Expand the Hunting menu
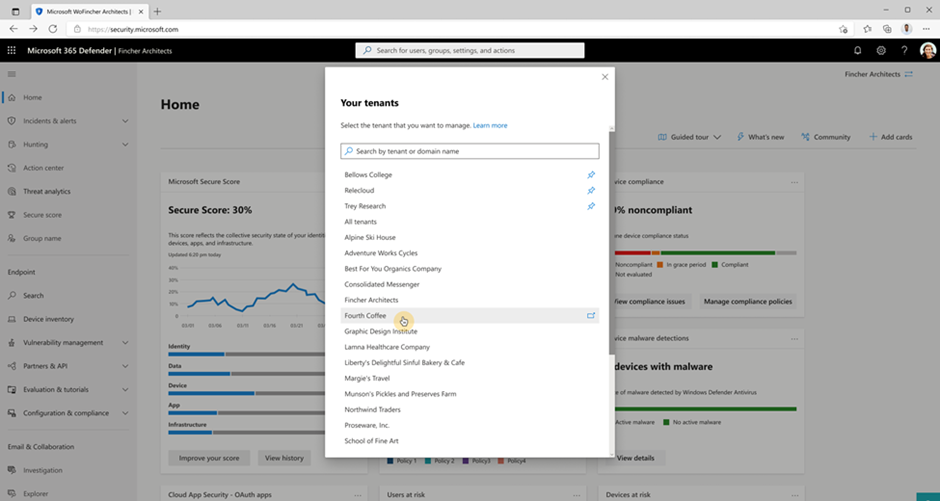This screenshot has width=940, height=501. tap(125, 144)
